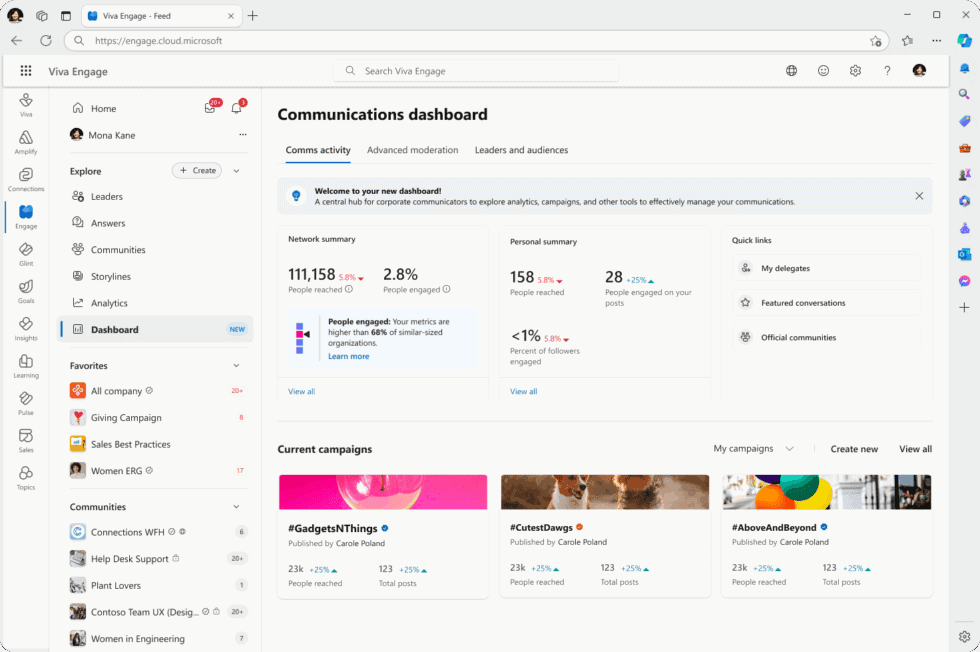
Task: Open the feedback smiley in the top bar
Action: [823, 71]
